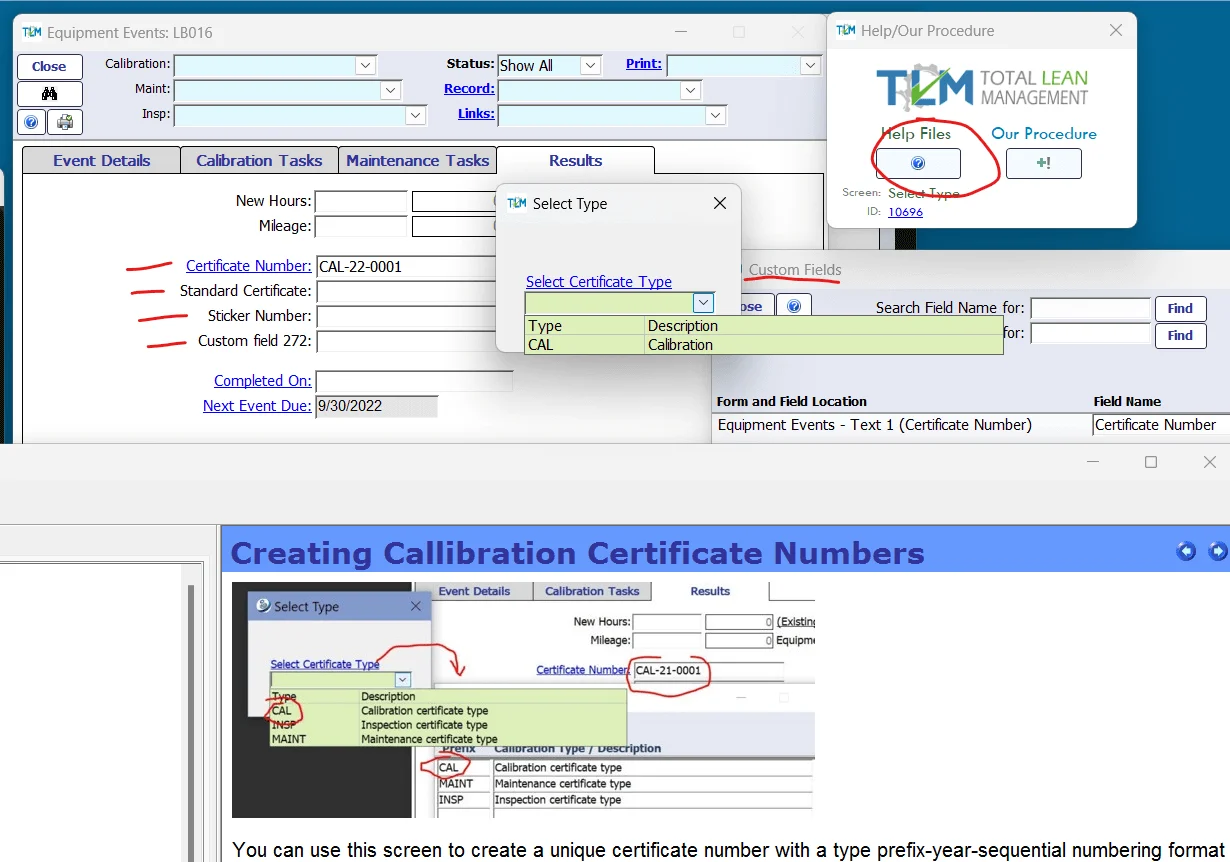
Task: Click the printer icon in Equipment Events
Action: pyautogui.click(x=65, y=122)
